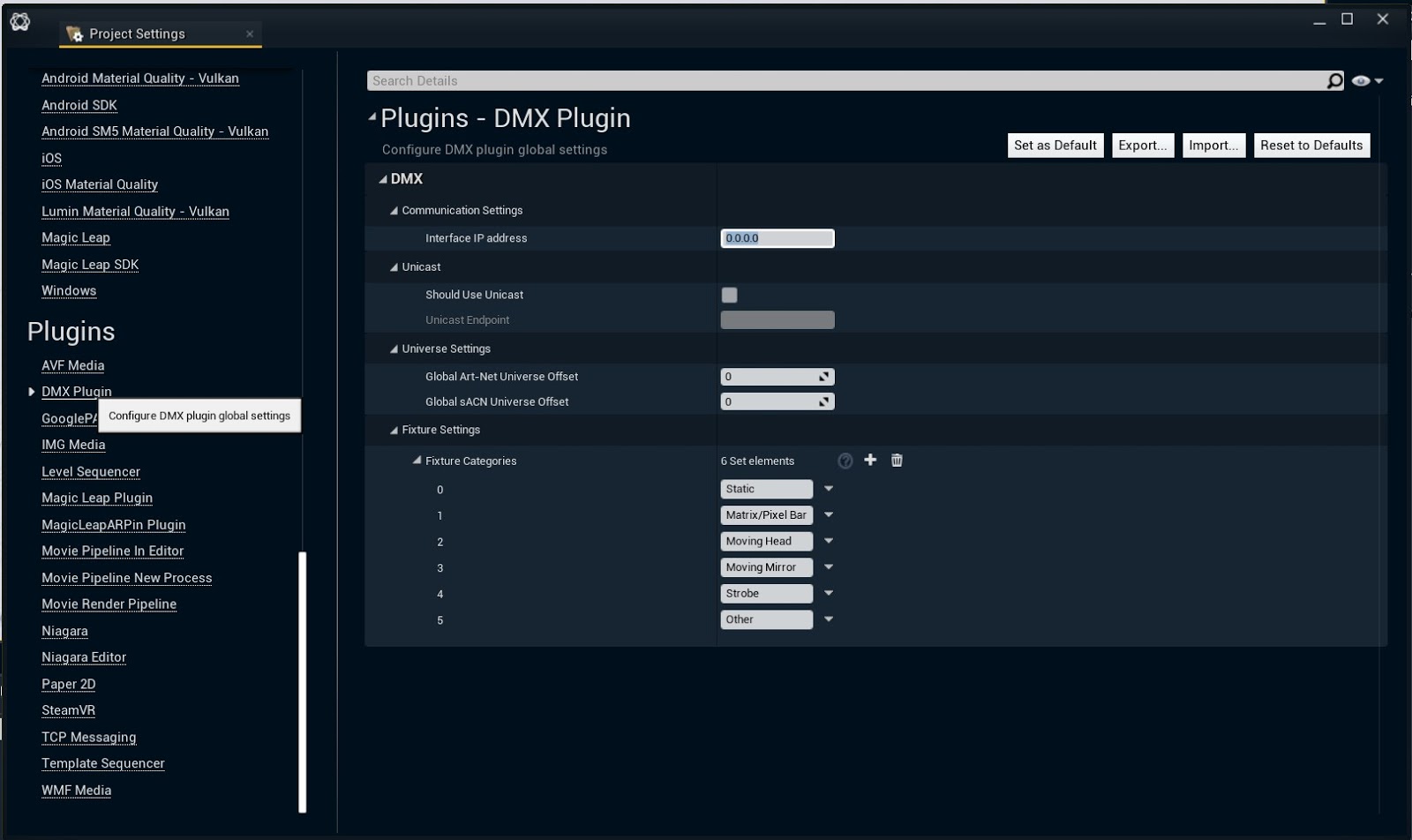Image resolution: width=1412 pixels, height=840 pixels.
Task: Collapse the Fixture Categories list
Action: pyautogui.click(x=417, y=461)
